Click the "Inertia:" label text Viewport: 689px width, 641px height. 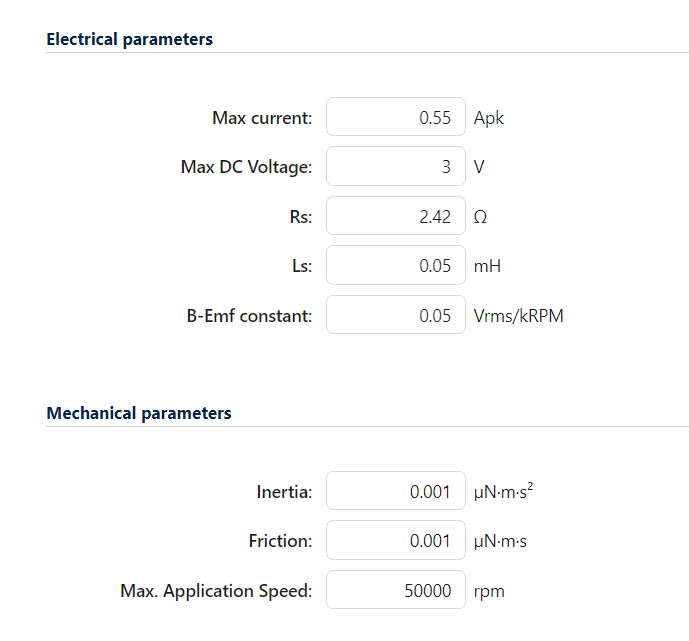tap(284, 492)
